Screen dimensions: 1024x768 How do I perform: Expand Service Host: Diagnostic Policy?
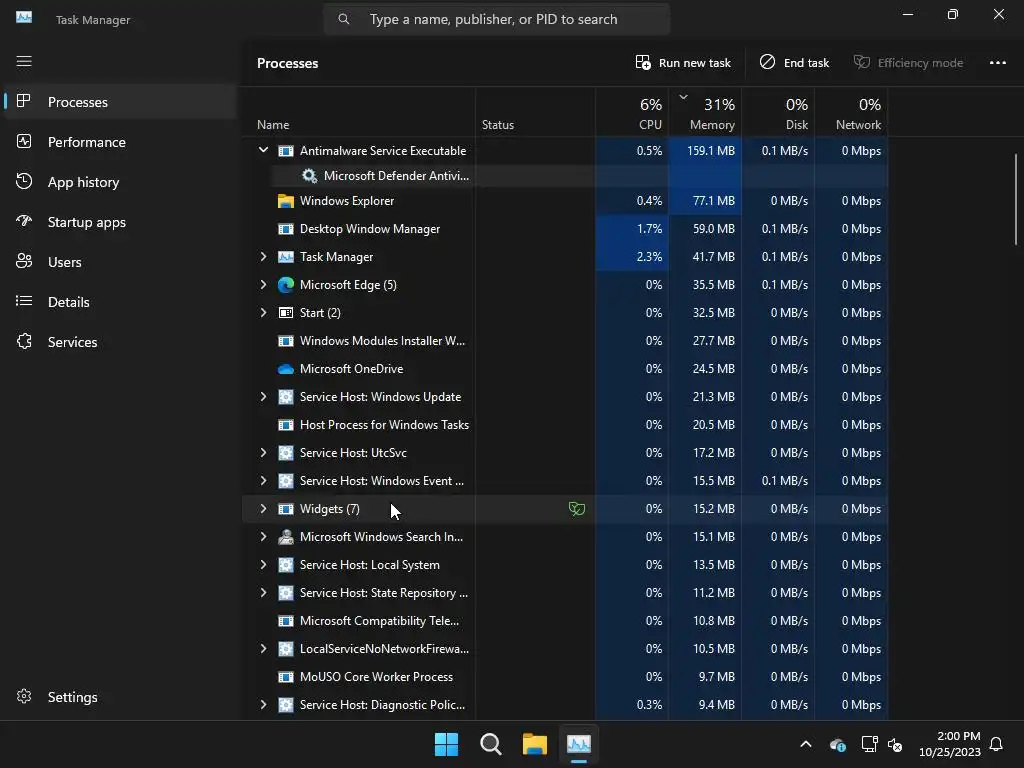pyautogui.click(x=263, y=705)
